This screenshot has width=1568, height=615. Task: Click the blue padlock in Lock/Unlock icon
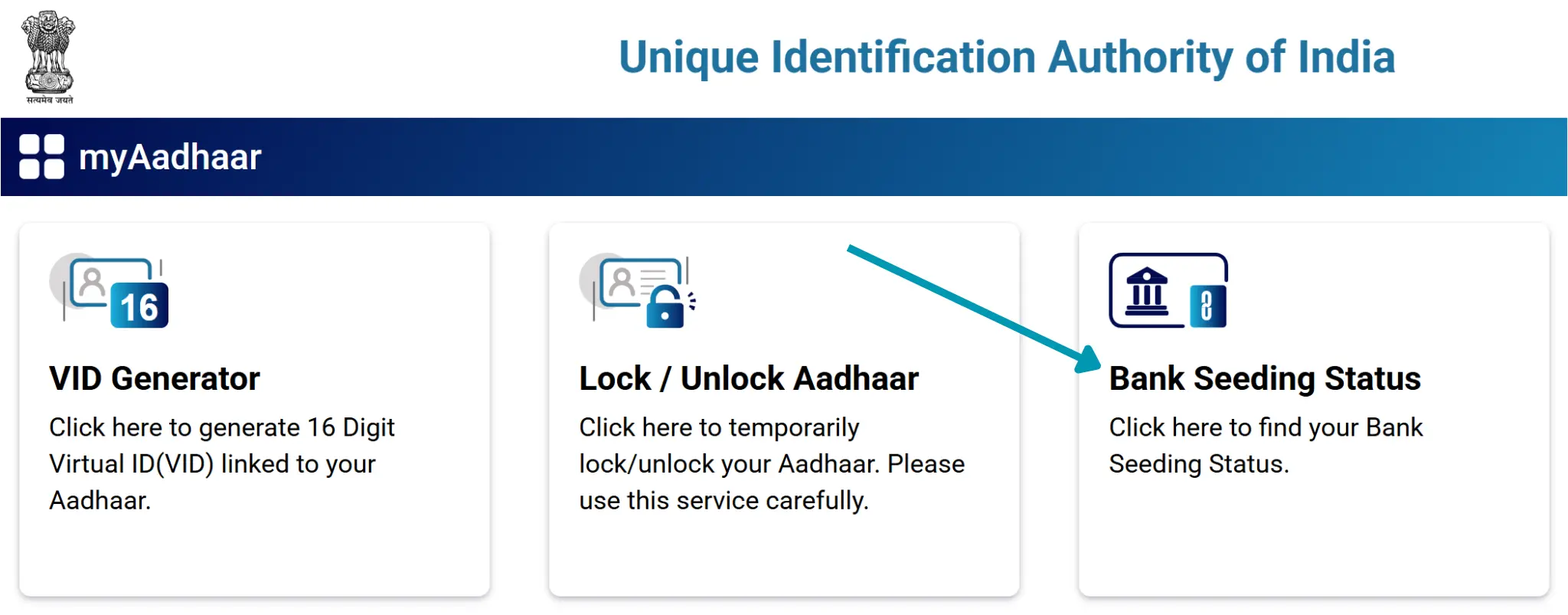pos(665,307)
